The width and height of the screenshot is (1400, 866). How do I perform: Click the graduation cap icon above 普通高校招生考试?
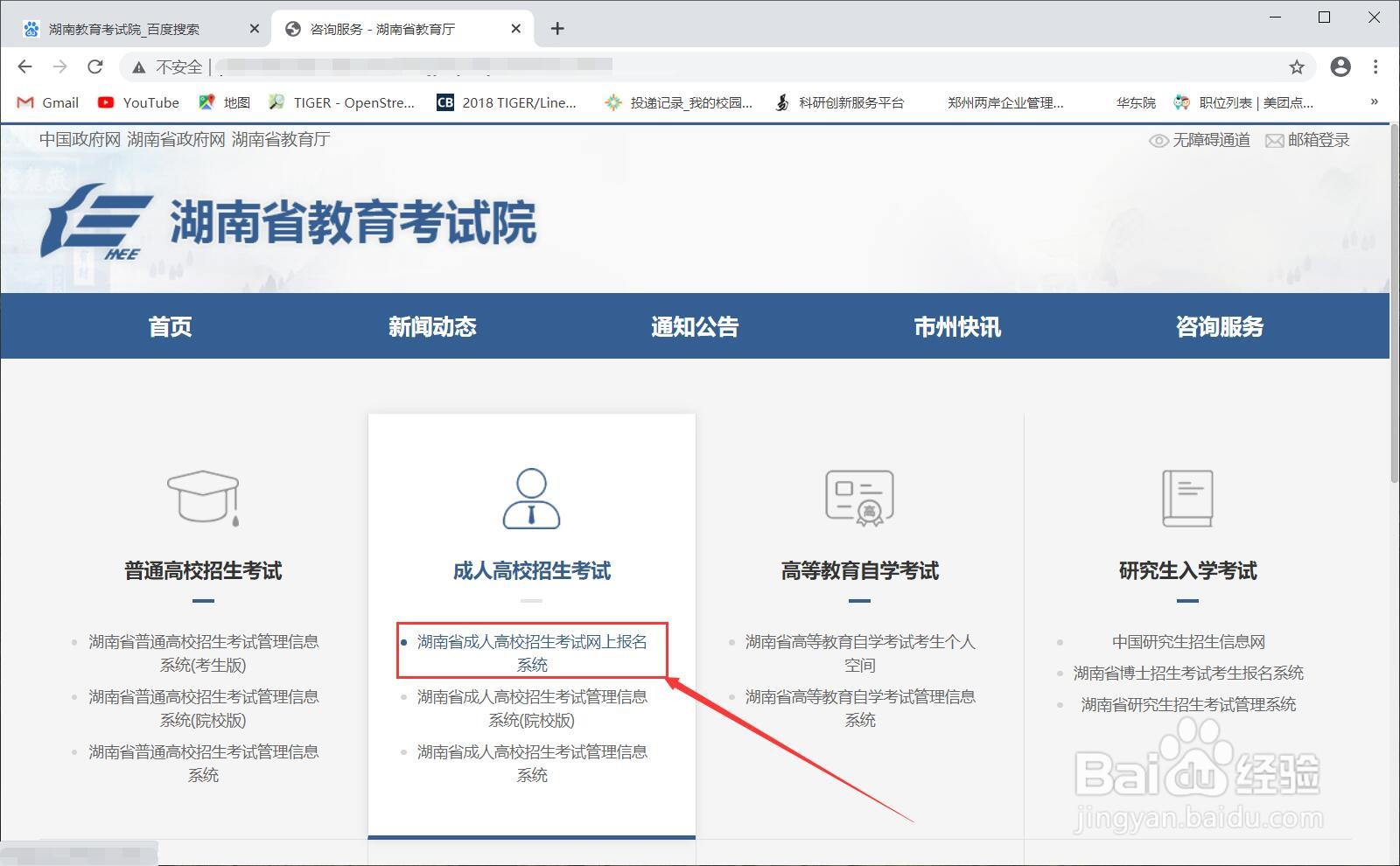203,497
